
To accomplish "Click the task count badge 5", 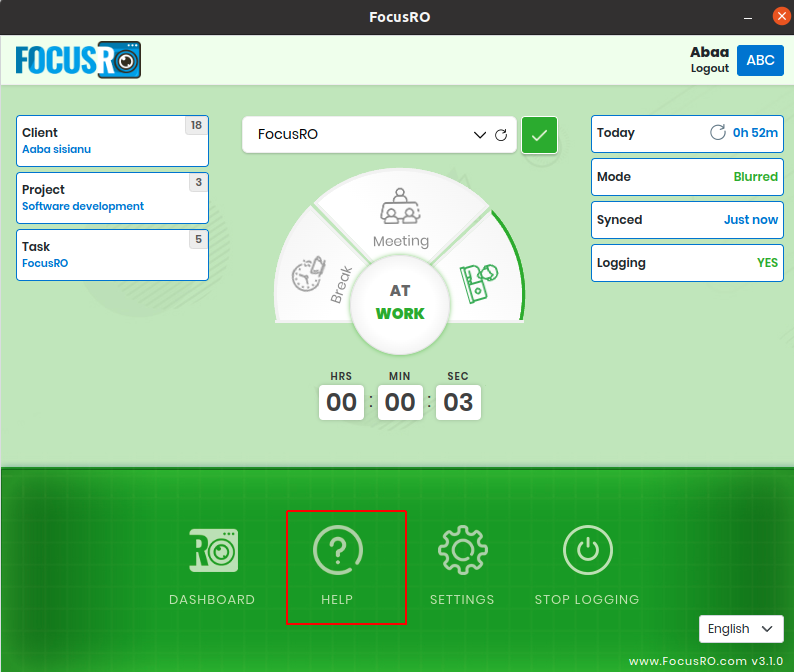I will pos(198,239).
